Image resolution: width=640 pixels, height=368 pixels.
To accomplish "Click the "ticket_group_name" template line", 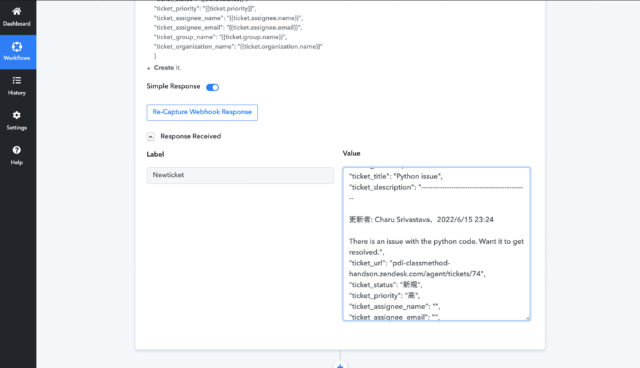I will [220, 37].
